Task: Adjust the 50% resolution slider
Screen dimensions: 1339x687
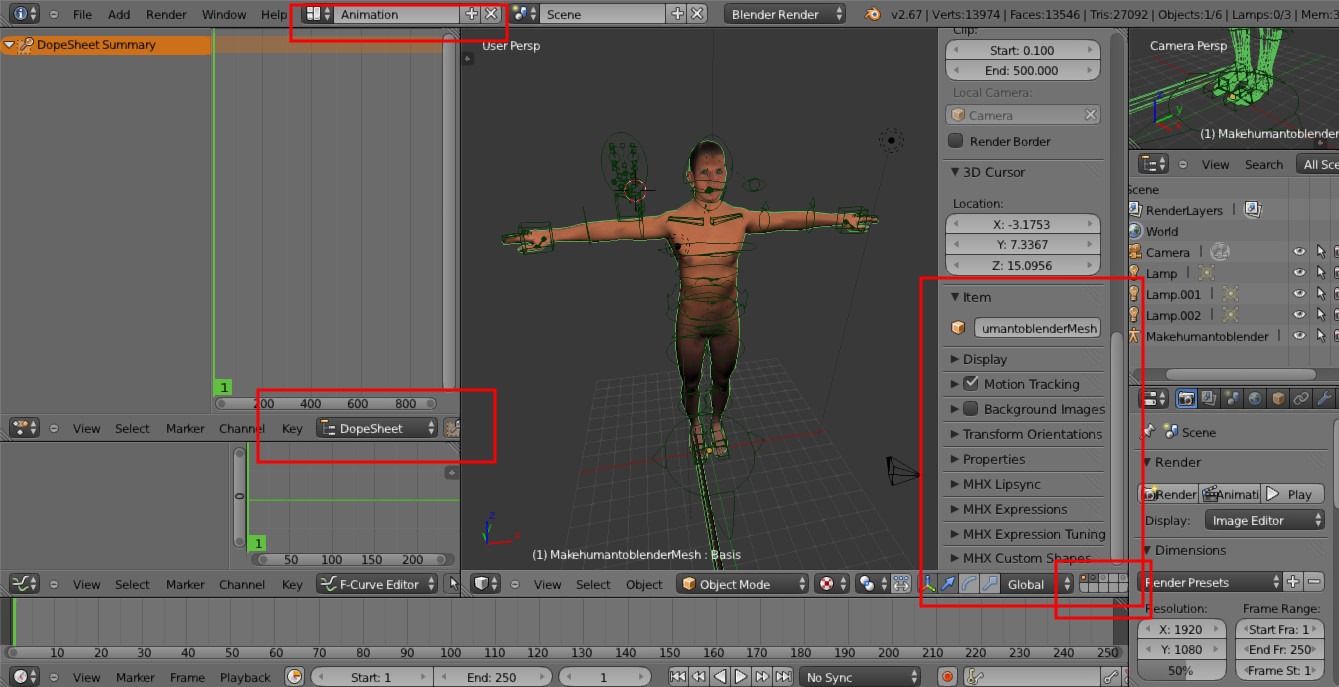Action: tap(1181, 670)
